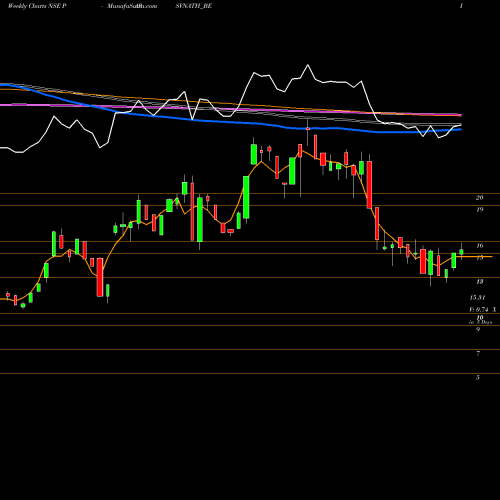The height and width of the screenshot is (500, 500).
Task: Click the price axis label 5
Action: pos(478,378)
